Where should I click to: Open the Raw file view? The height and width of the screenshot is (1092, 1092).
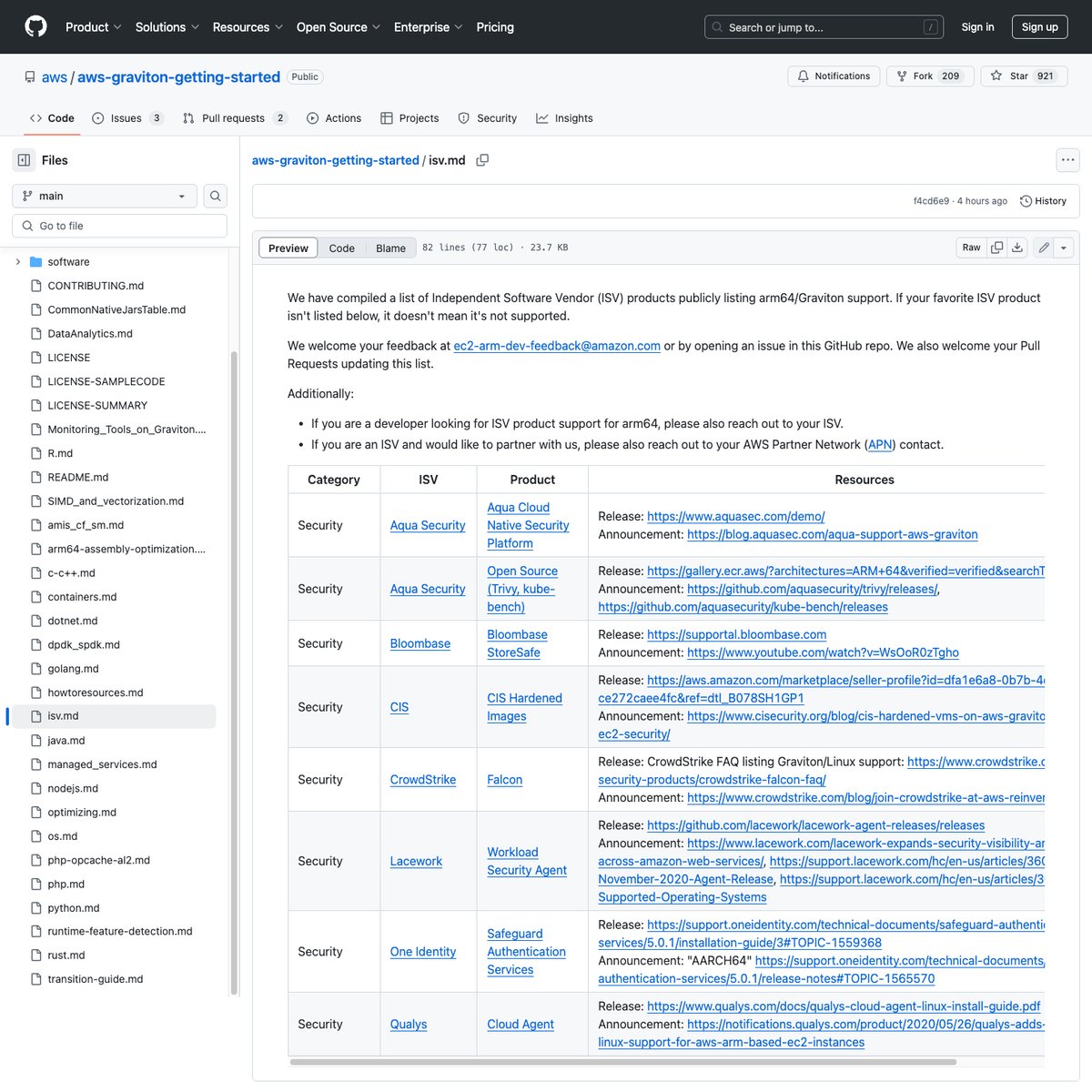[x=972, y=248]
